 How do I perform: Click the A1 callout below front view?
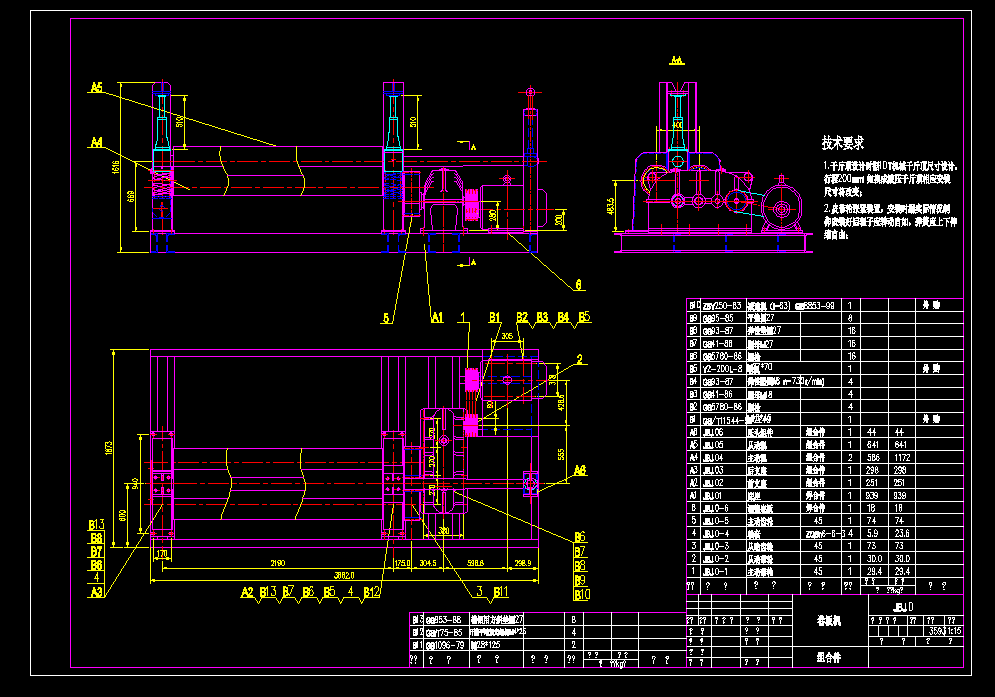436,318
